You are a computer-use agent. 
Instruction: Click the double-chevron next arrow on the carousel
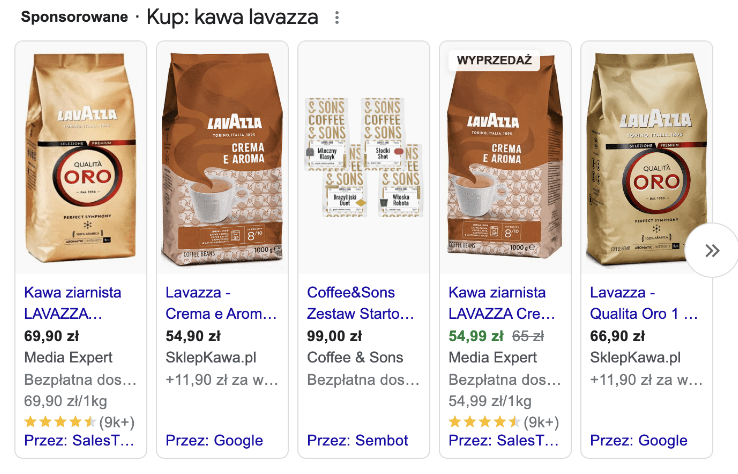[x=713, y=250]
